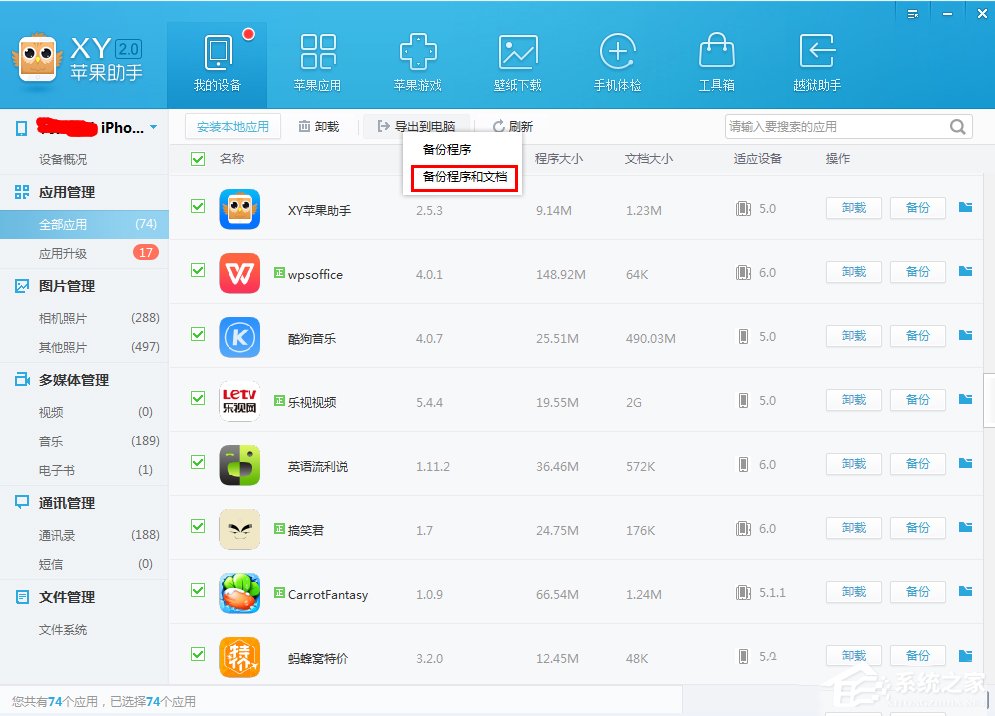Select the 越狱助手 jailbreak helper icon
Viewport: 995px width, 716px height.
(x=816, y=55)
